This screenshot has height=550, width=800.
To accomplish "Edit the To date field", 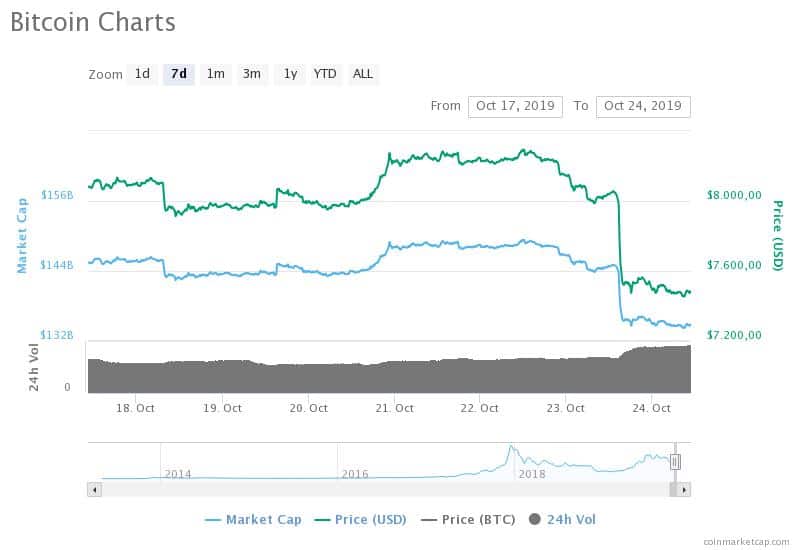I will [x=643, y=106].
